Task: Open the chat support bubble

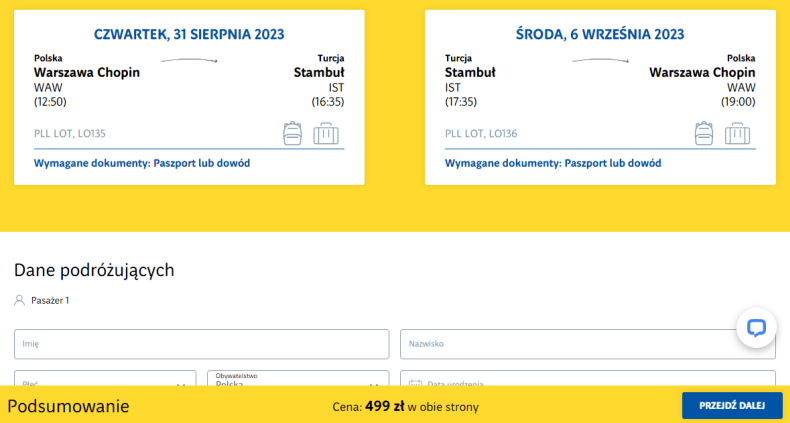Action: (756, 327)
